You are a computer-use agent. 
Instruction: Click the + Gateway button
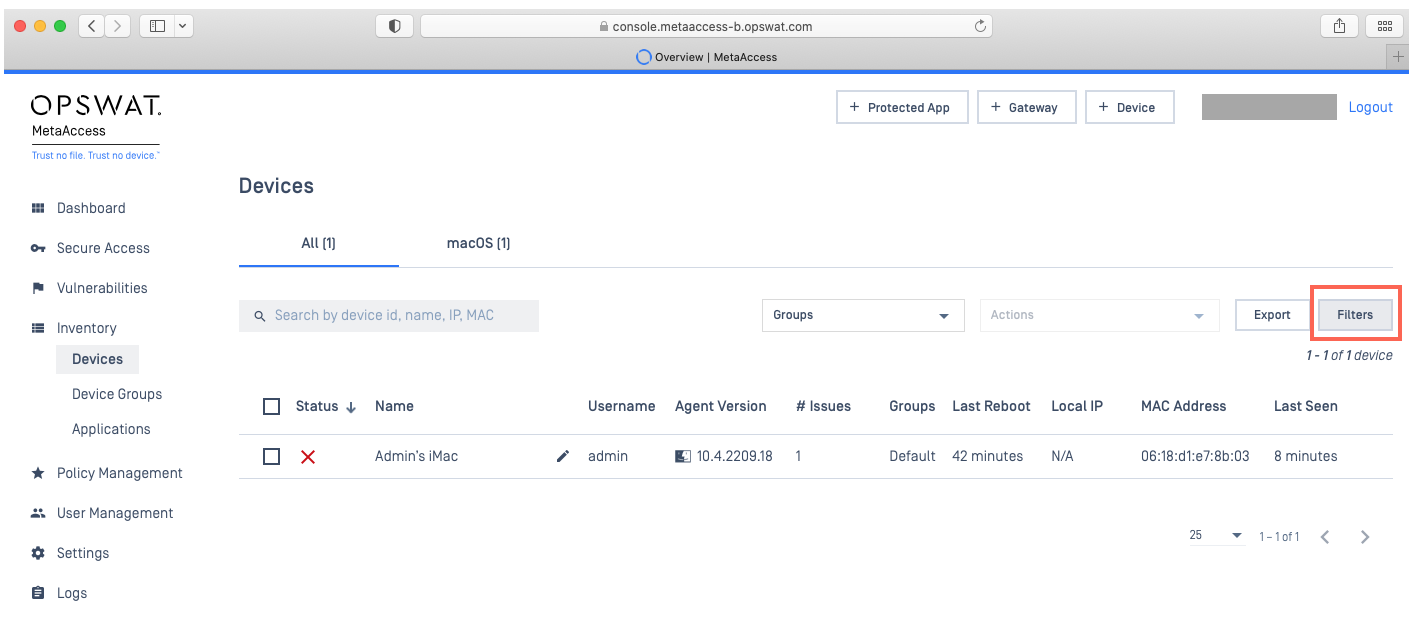coord(1027,107)
